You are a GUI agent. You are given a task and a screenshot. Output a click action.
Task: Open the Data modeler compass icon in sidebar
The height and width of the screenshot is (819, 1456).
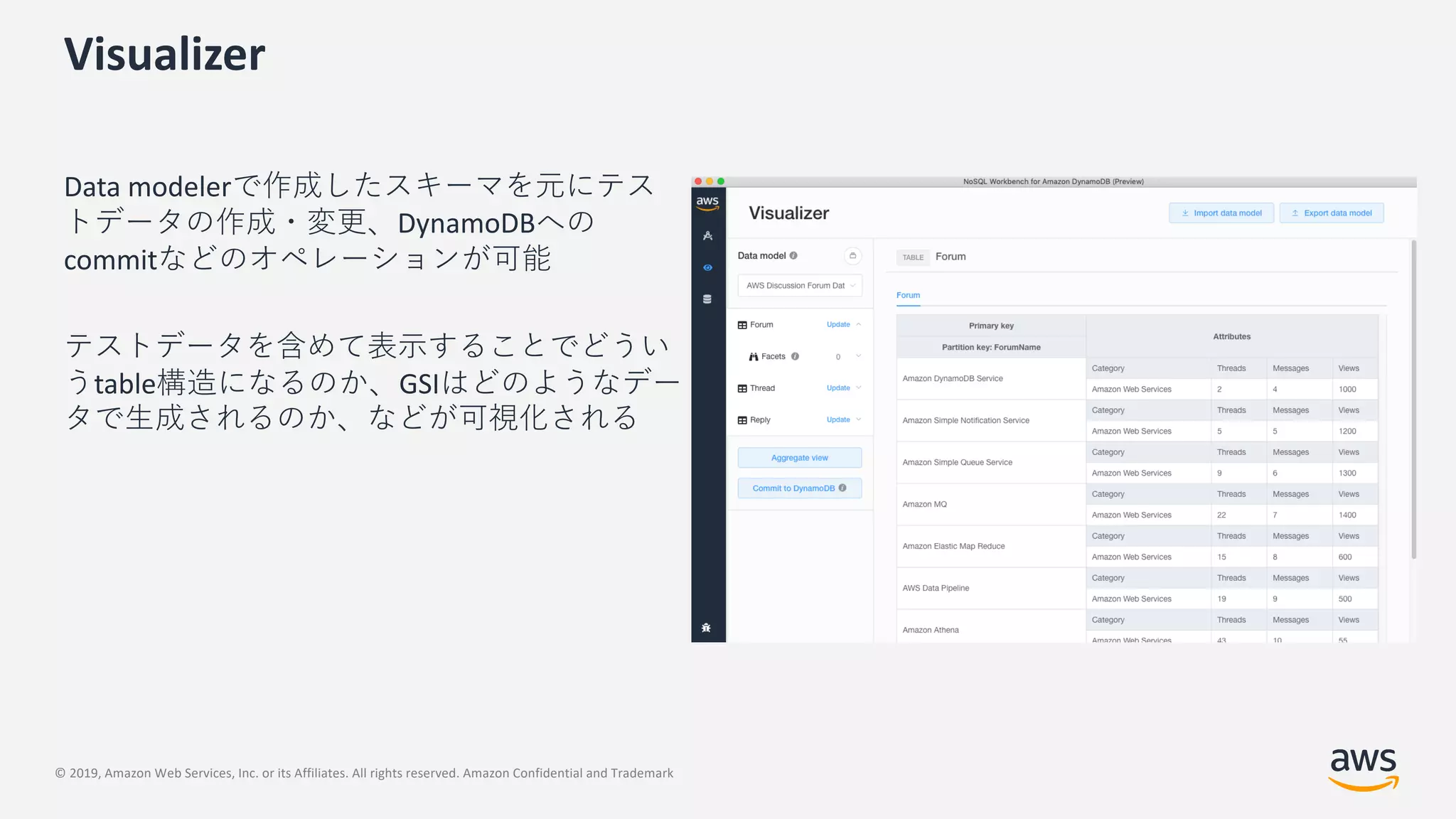[707, 236]
